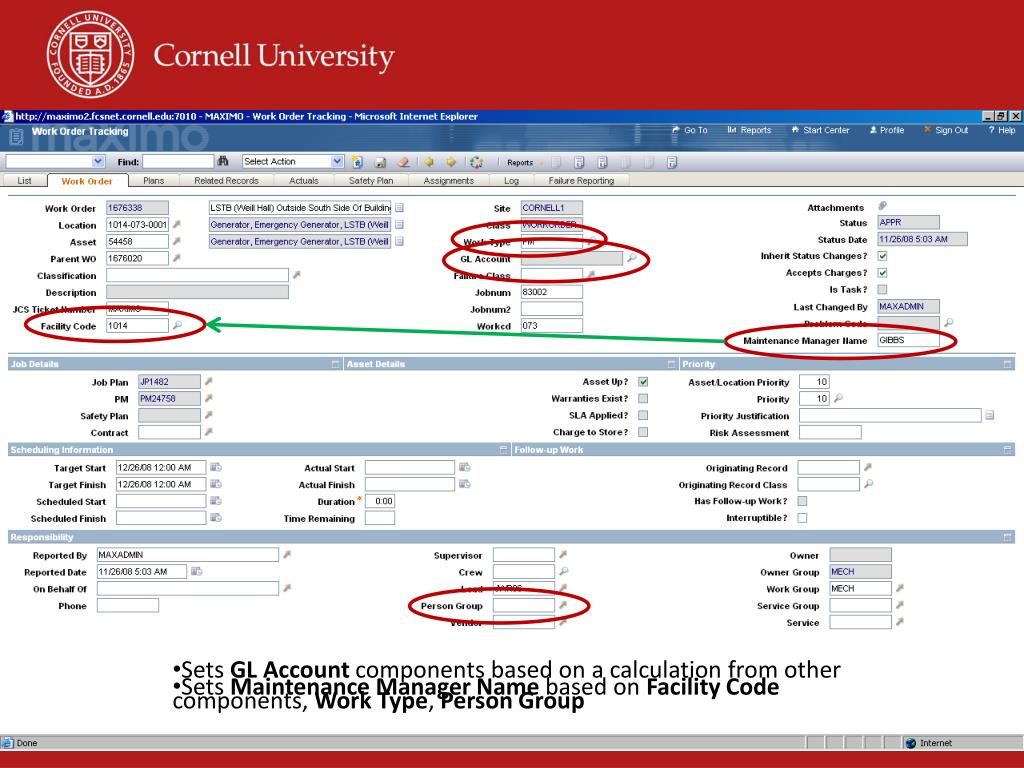Open the Log tab
1024x768 pixels.
click(x=511, y=181)
